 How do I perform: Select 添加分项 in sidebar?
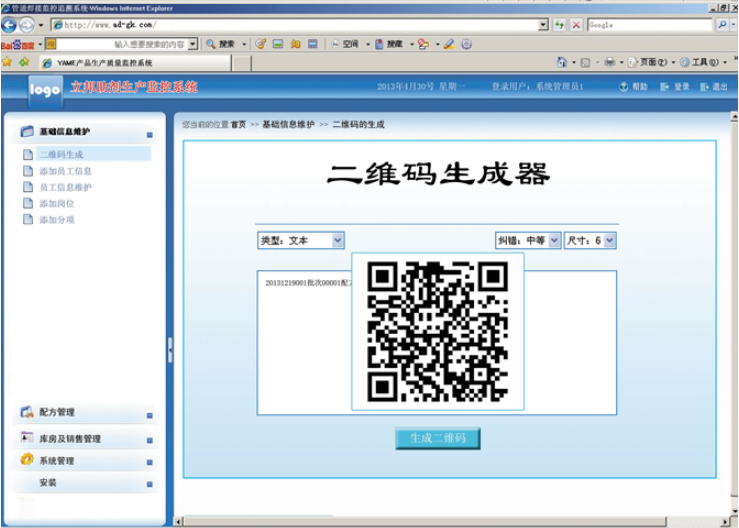[x=57, y=220]
